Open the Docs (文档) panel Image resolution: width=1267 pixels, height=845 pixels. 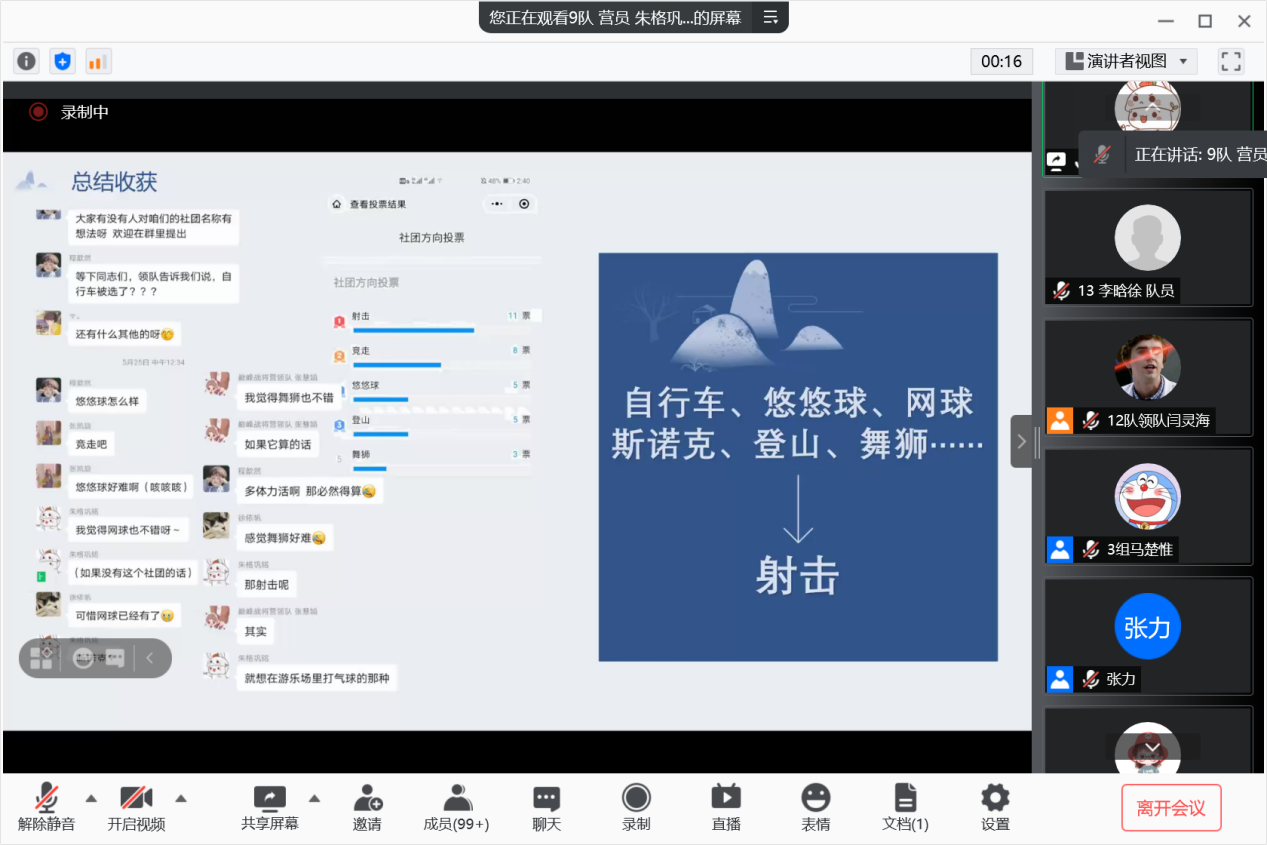[905, 807]
